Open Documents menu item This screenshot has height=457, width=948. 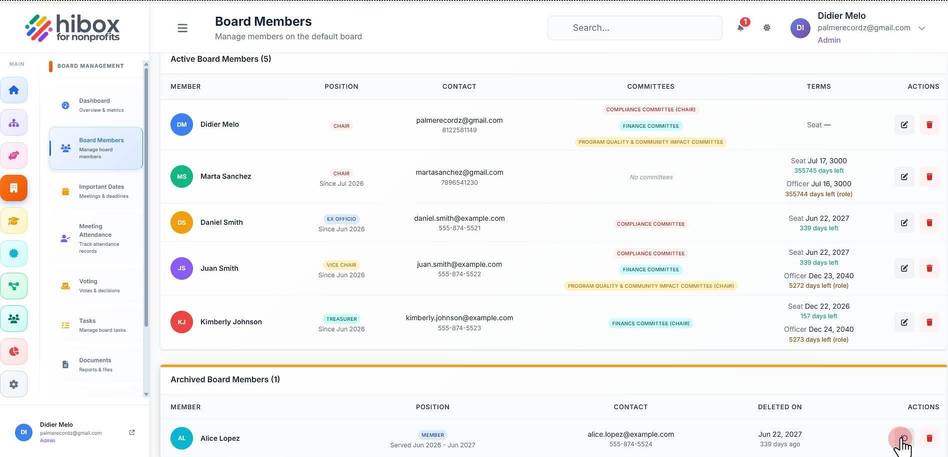pos(96,365)
